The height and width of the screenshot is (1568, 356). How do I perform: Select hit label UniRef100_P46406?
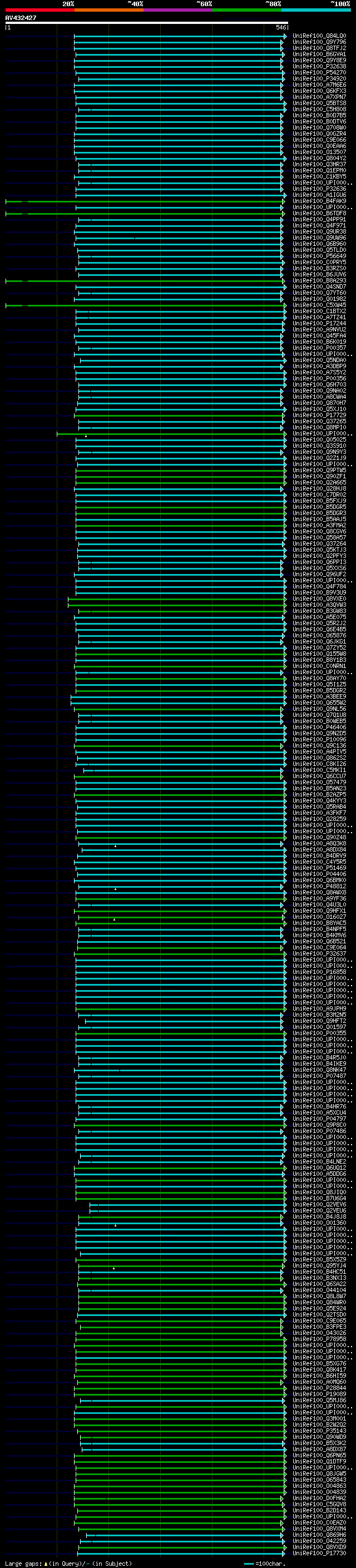click(x=319, y=728)
